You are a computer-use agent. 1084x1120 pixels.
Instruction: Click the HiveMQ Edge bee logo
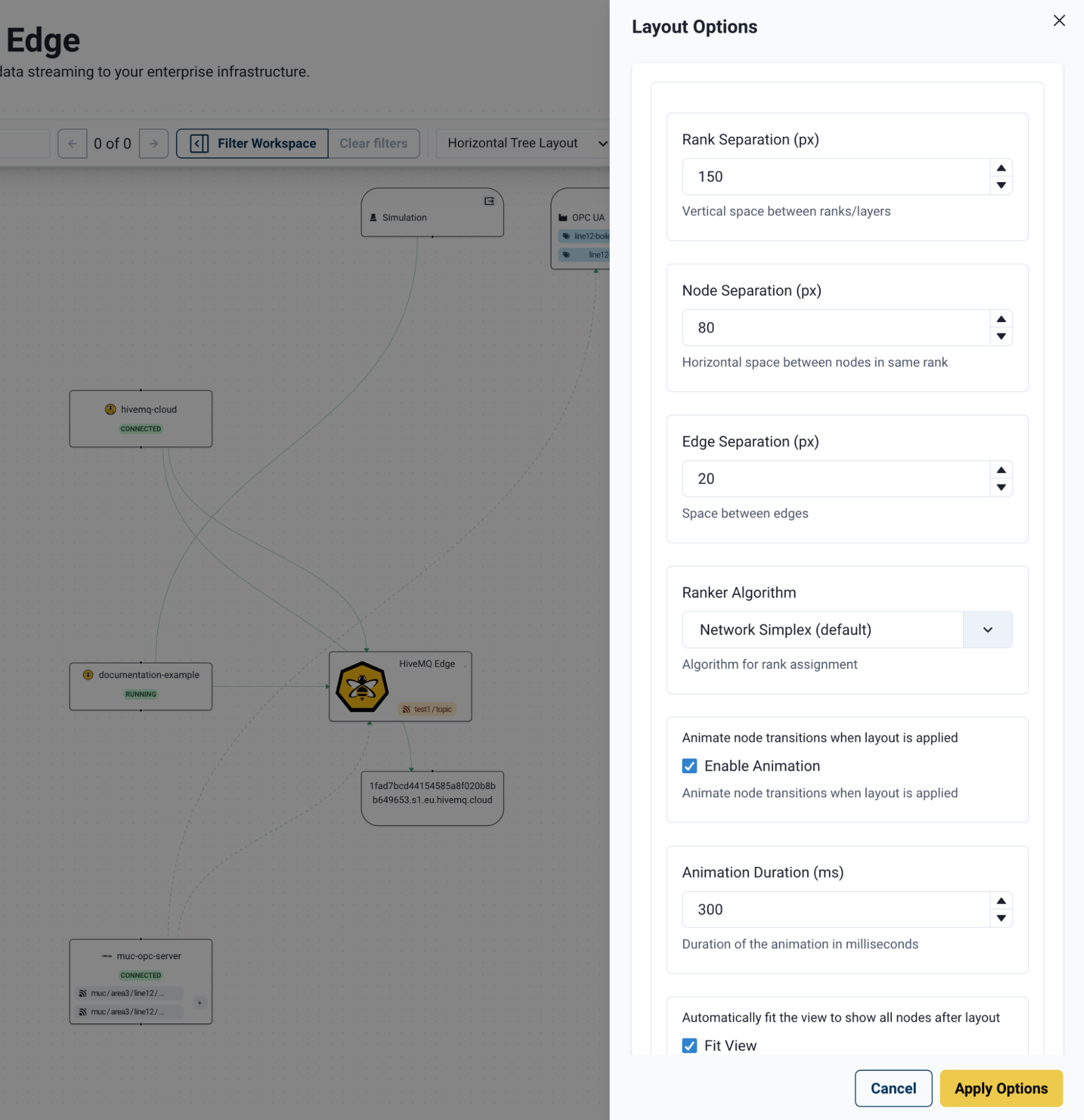pos(362,686)
